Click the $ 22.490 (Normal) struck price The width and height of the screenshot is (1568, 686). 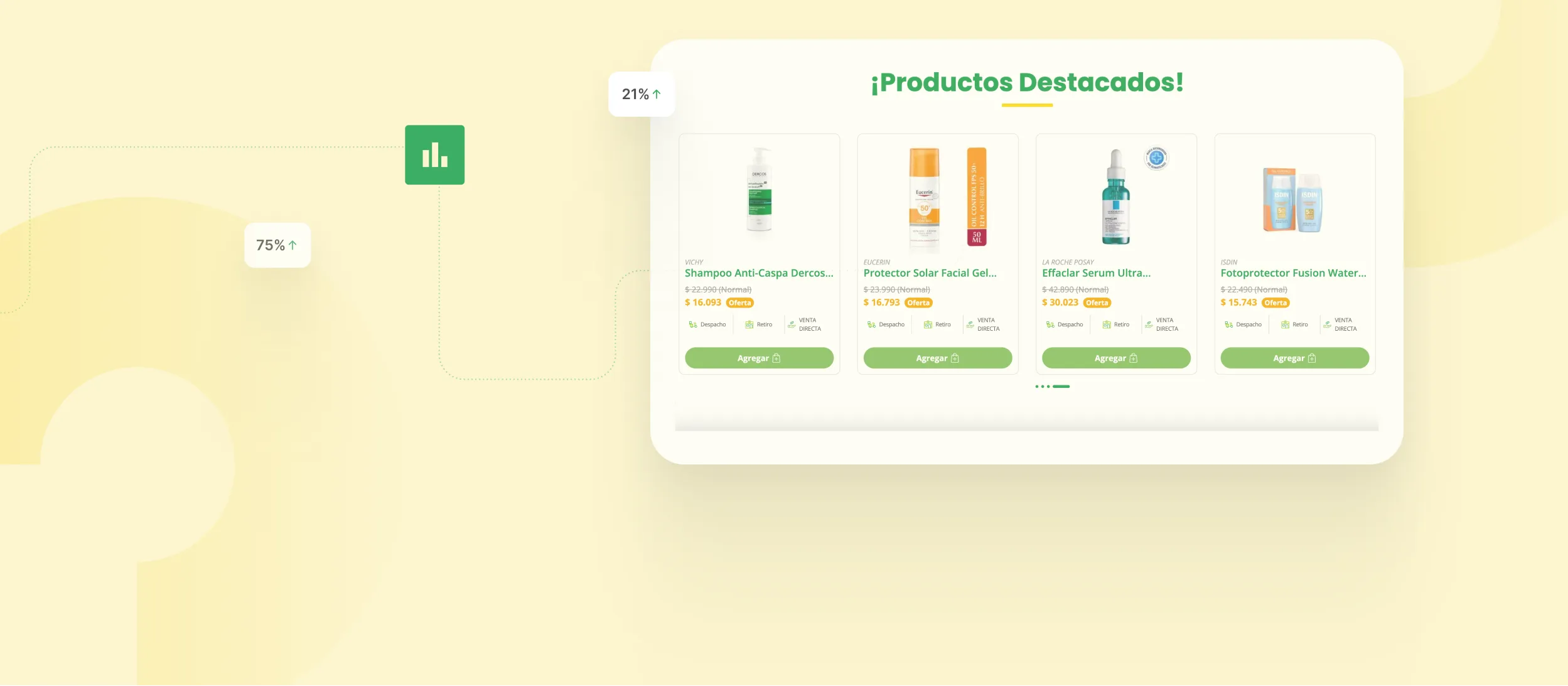coord(1254,289)
